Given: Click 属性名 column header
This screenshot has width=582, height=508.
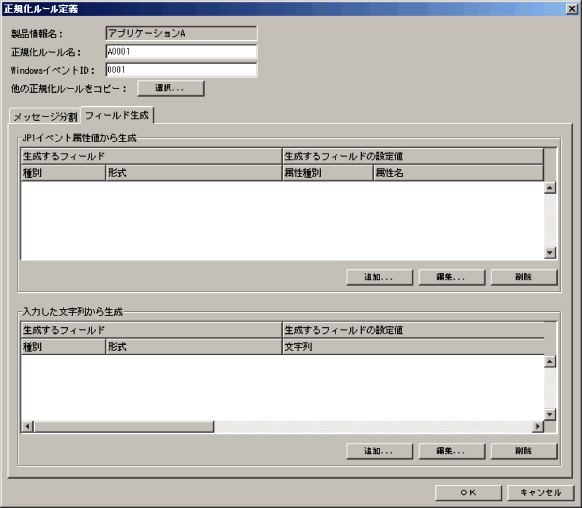Looking at the screenshot, I should (459, 173).
